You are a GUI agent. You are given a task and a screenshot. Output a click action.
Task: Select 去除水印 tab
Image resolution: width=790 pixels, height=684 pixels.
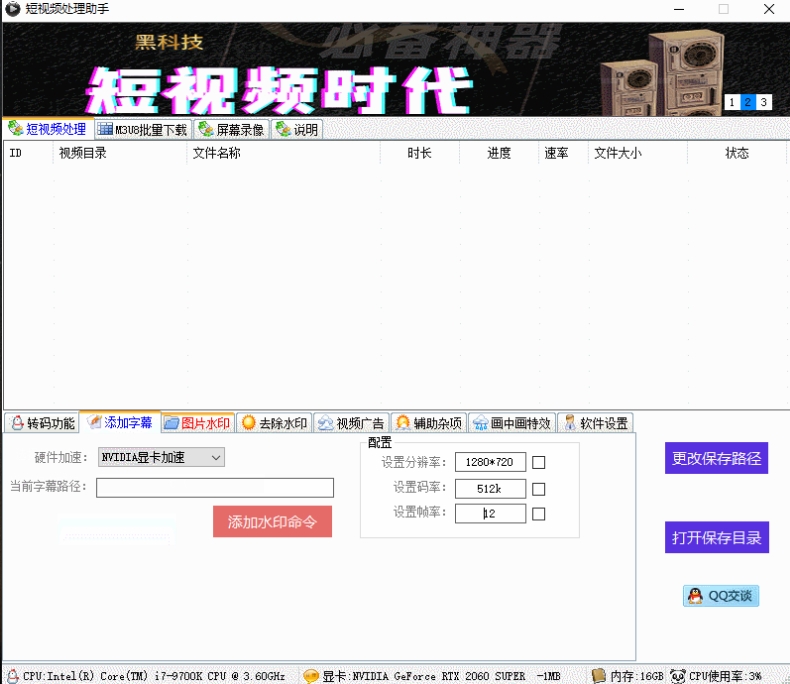coord(275,423)
